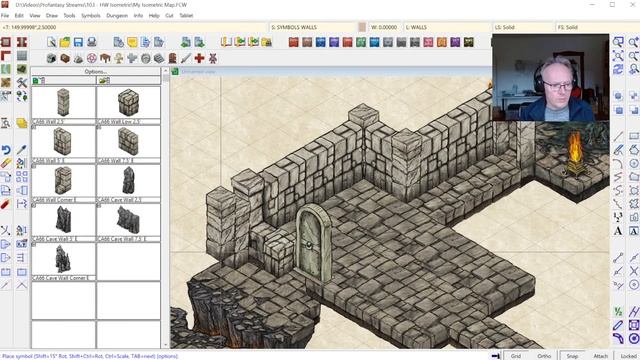Click the symbol catalog scrollbar up arrow
The width and height of the screenshot is (640, 360).
pos(165,71)
